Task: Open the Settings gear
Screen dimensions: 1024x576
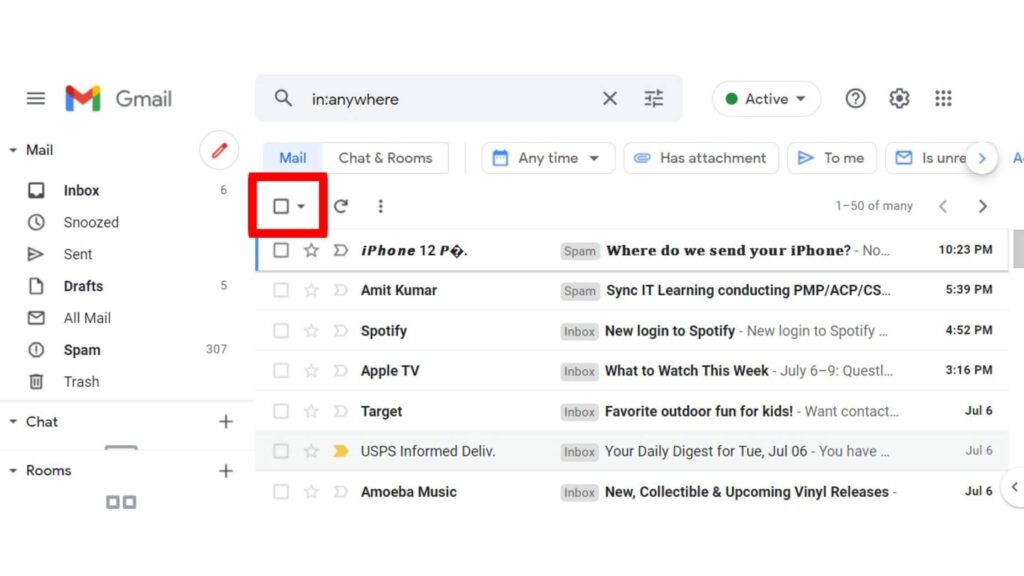Action: click(898, 98)
